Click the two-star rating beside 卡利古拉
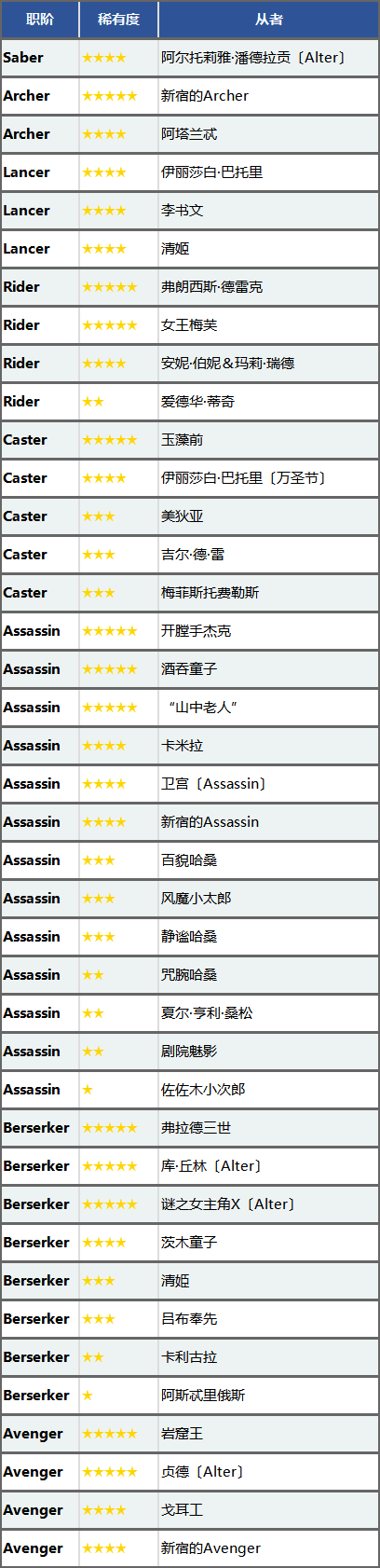The height and width of the screenshot is (1568, 380). pyautogui.click(x=93, y=1357)
